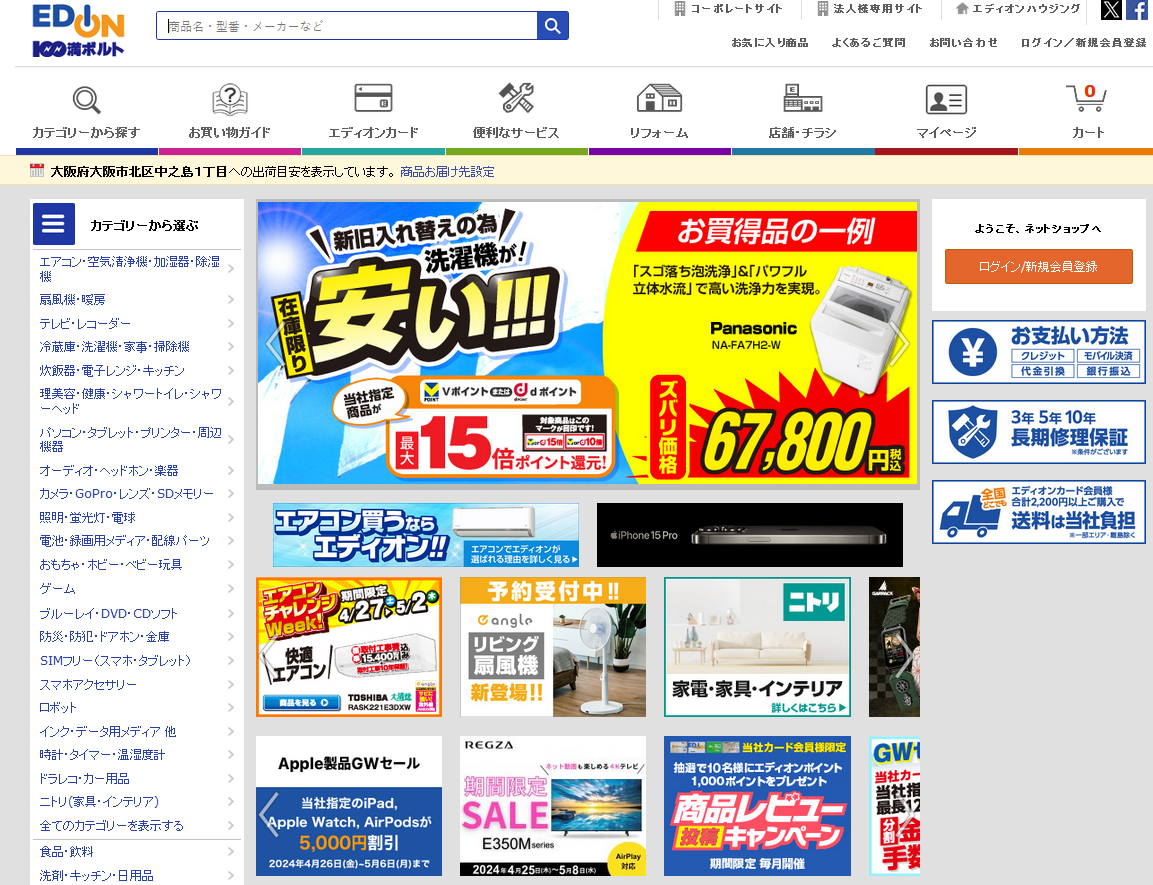Select ロボット category
1153x885 pixels.
click(x=137, y=708)
